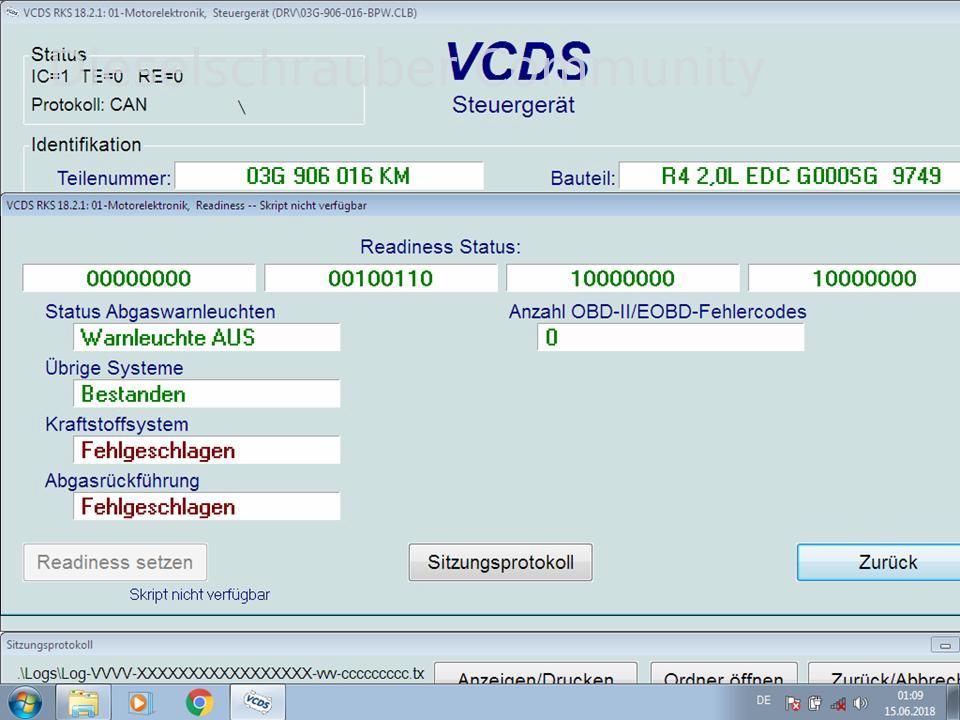The width and height of the screenshot is (960, 720).
Task: Click the Kraftstoffsystem Fehlgeschlagen field
Action: pyautogui.click(x=206, y=451)
